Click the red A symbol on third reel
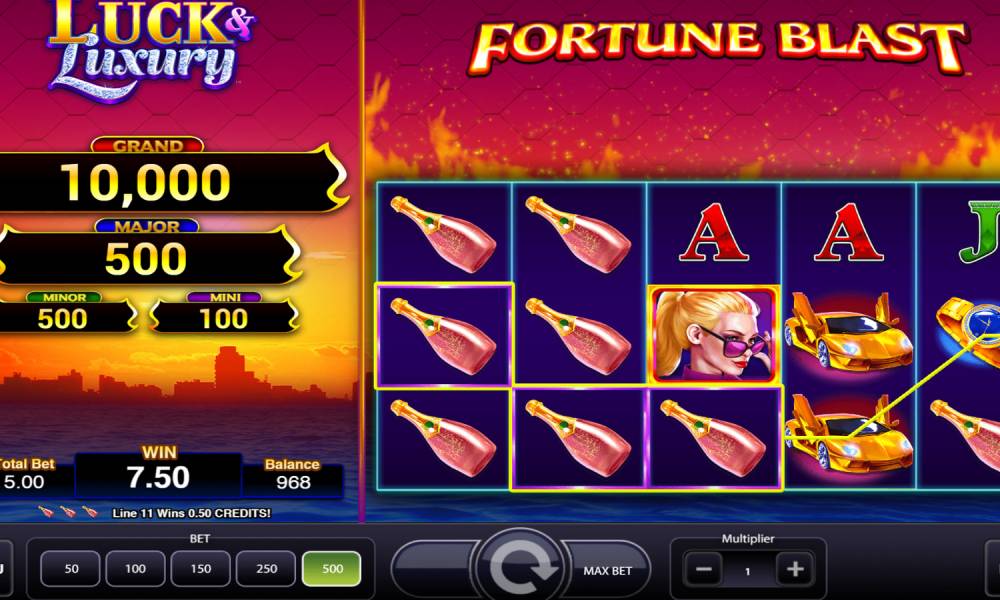The width and height of the screenshot is (1000, 600). (713, 232)
